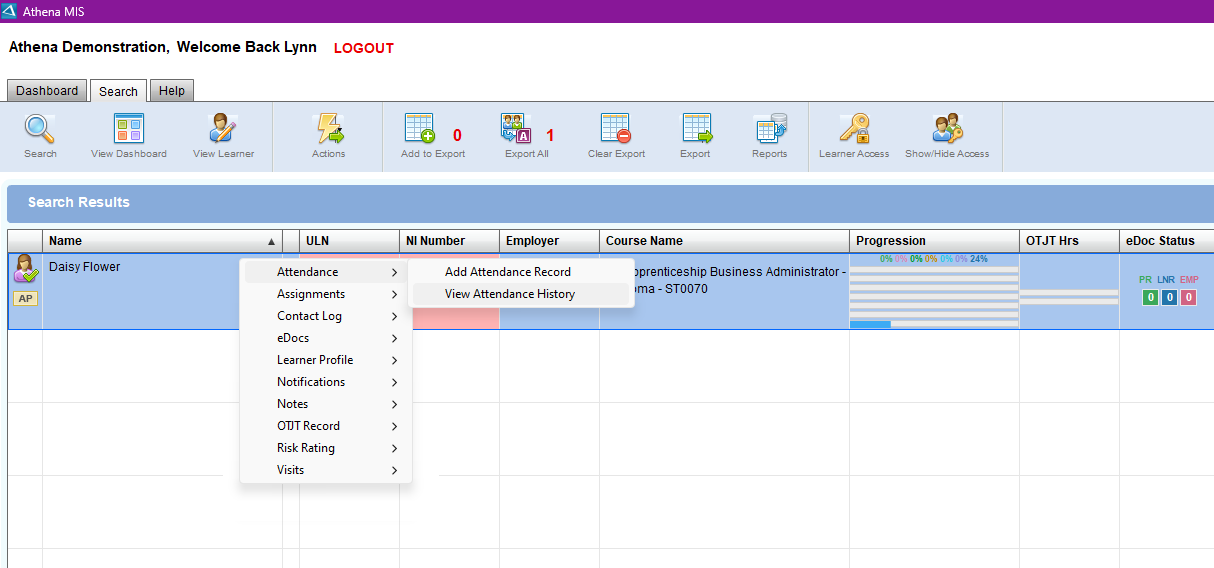Click the Daisy Flower name cell

tap(162, 291)
